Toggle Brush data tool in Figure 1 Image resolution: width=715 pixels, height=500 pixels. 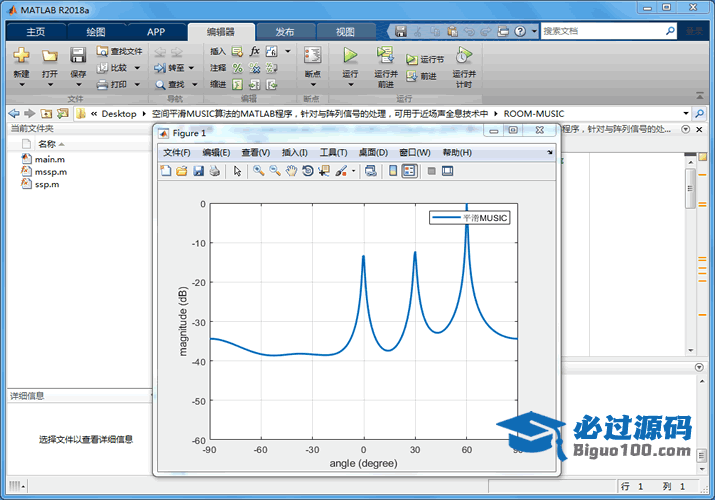pos(341,171)
